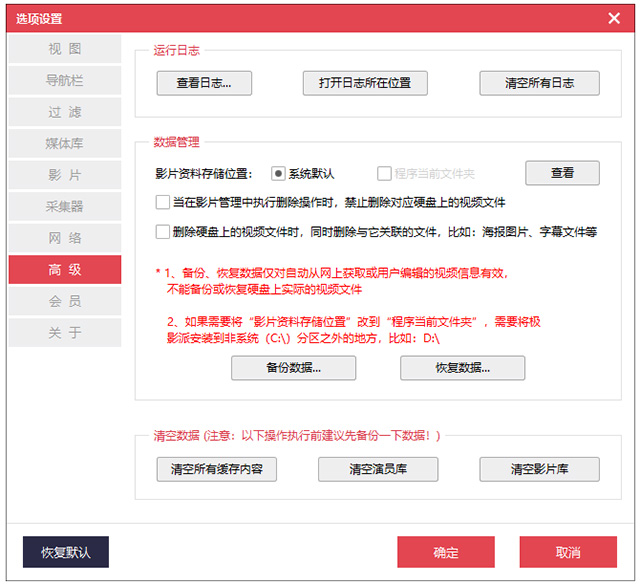Switch to the 采集器 tab
The height and width of the screenshot is (584, 640).
coord(65,207)
